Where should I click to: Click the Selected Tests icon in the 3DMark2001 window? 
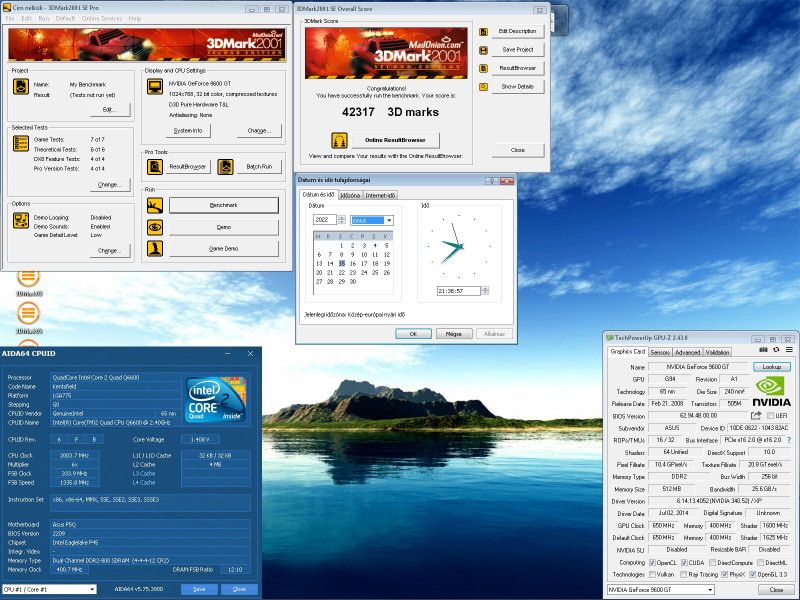click(21, 143)
